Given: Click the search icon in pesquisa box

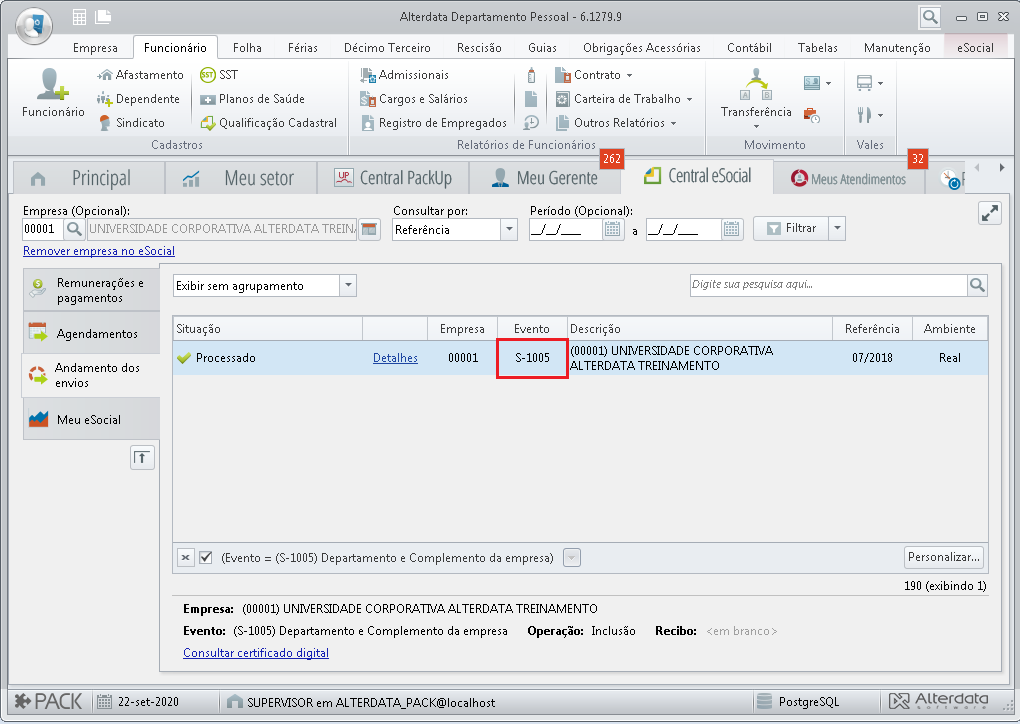Looking at the screenshot, I should coord(977,285).
